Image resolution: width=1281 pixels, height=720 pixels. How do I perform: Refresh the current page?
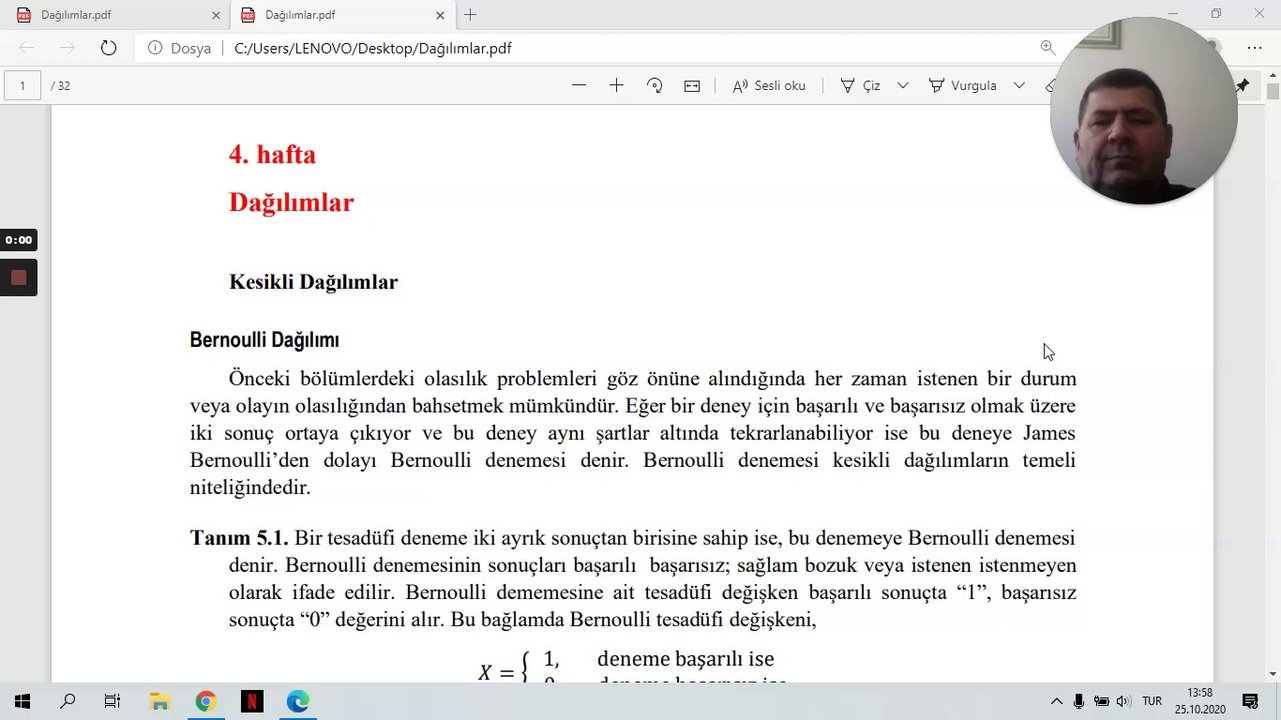108,48
